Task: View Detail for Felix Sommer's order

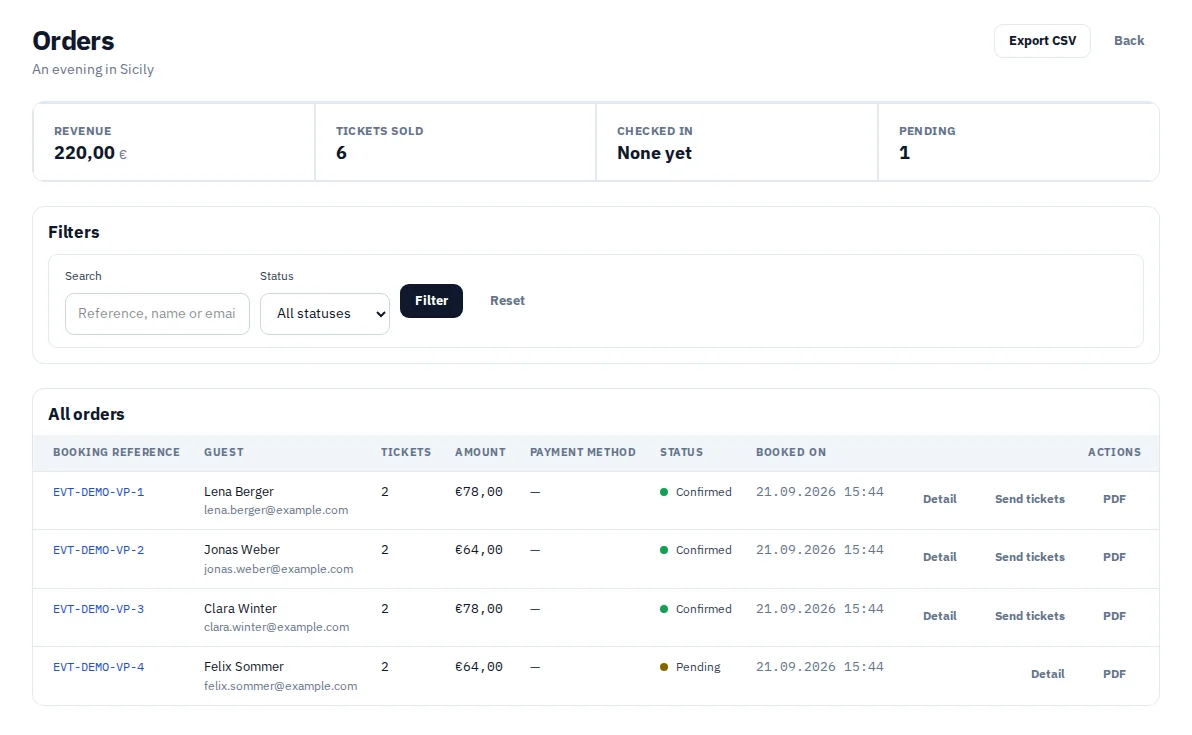Action: point(1048,674)
